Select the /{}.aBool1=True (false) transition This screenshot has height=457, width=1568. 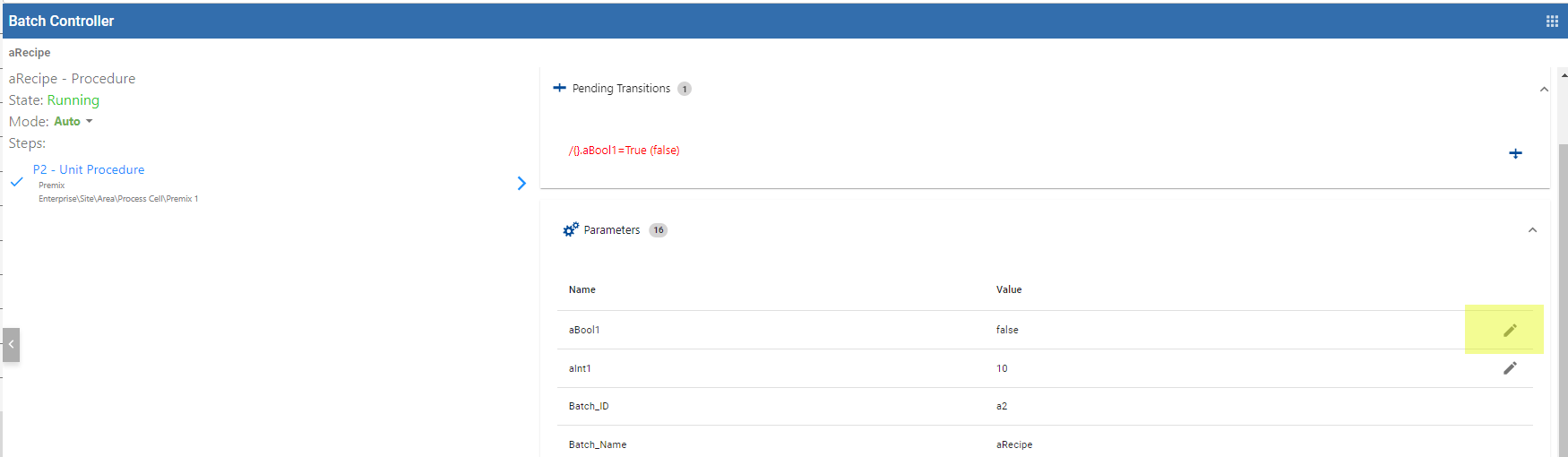[x=624, y=151]
